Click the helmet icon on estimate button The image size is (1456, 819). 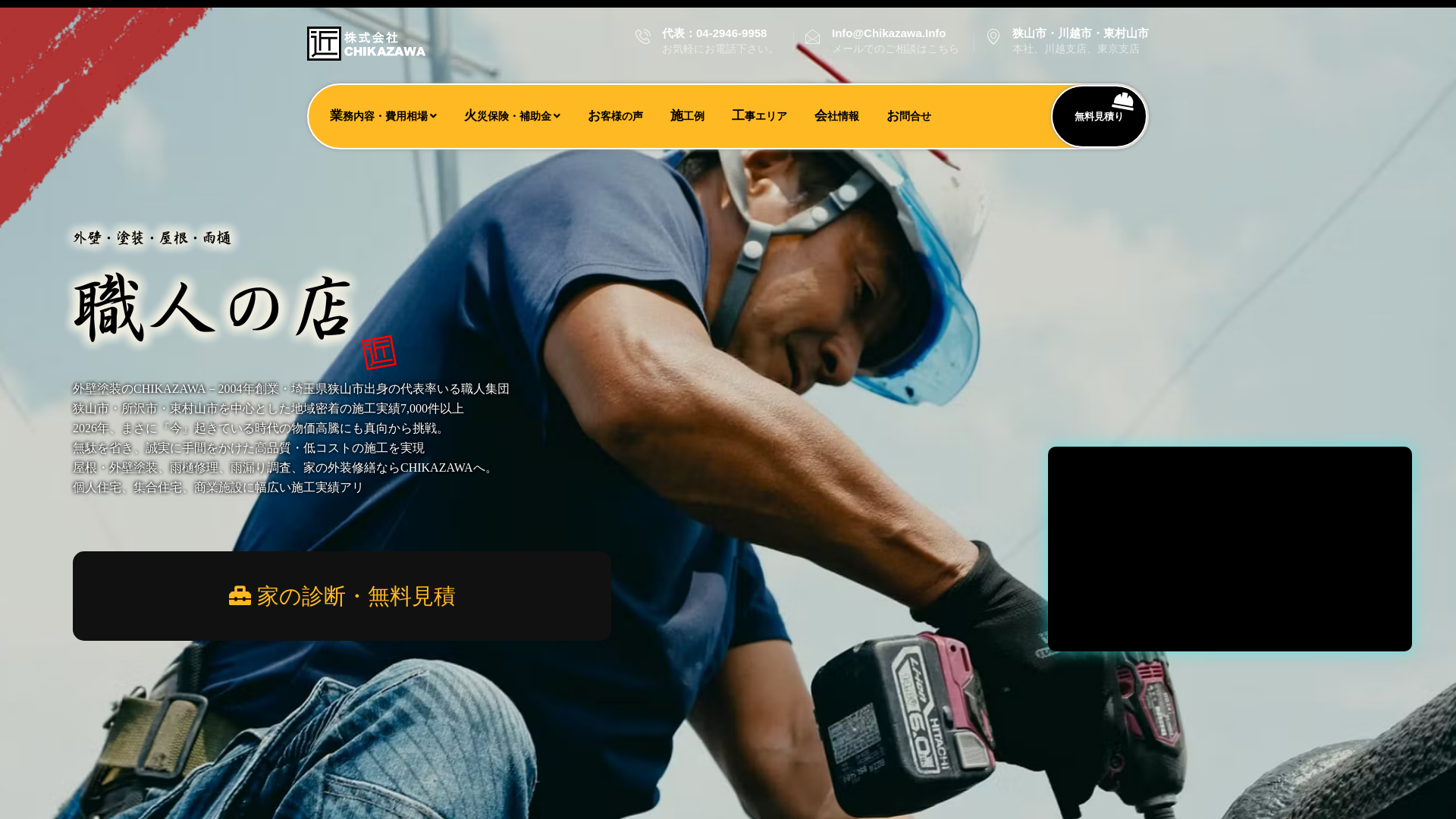pyautogui.click(x=1123, y=101)
